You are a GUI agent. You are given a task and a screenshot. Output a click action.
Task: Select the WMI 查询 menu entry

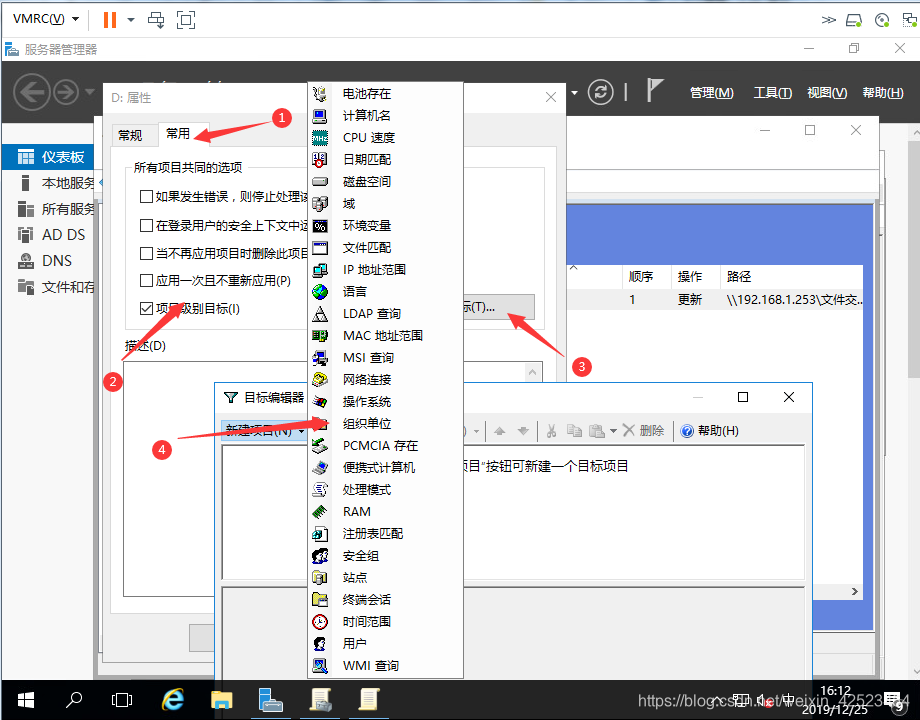[385, 666]
